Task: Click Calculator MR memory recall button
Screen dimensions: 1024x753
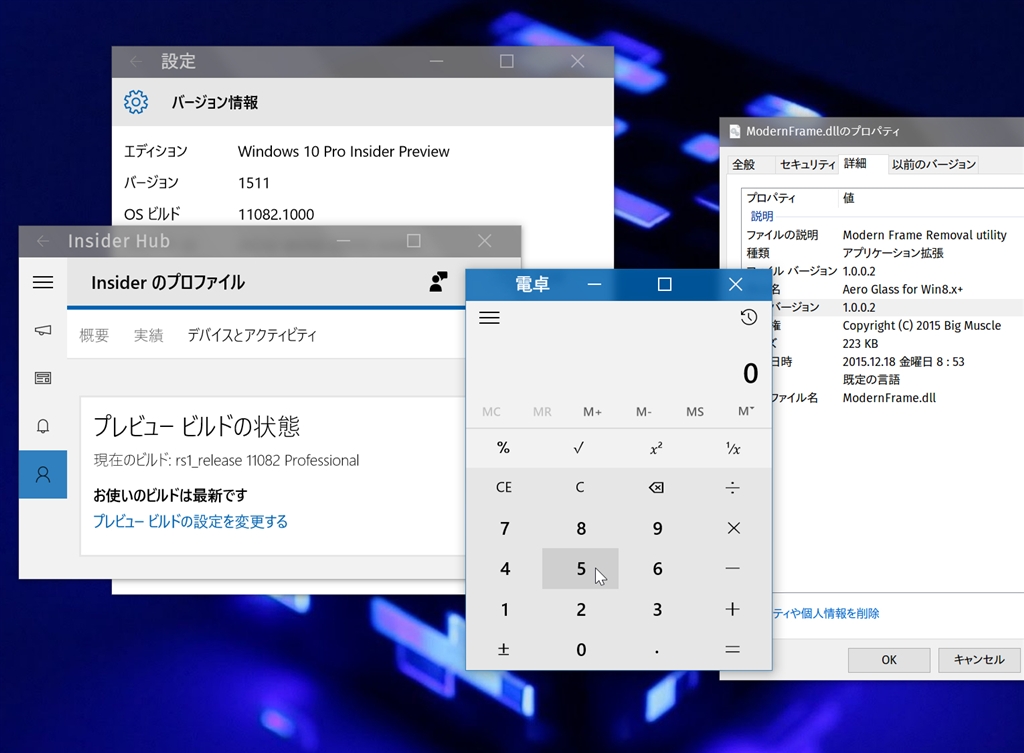Action: coord(542,411)
